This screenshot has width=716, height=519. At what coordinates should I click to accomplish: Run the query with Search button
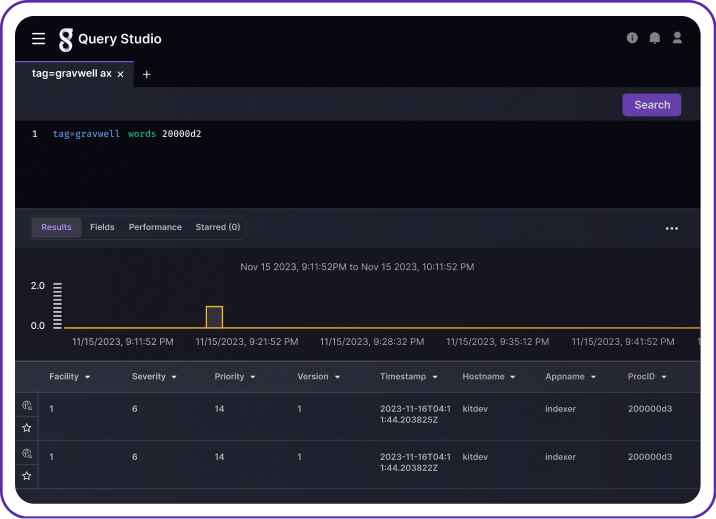[x=652, y=105]
